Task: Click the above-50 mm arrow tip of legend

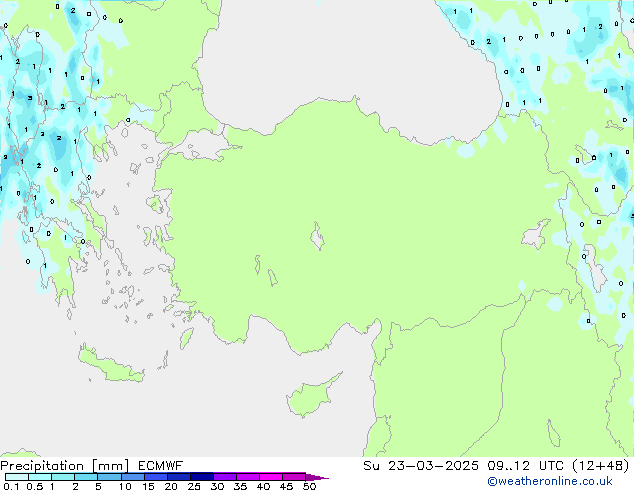Action: (317, 477)
